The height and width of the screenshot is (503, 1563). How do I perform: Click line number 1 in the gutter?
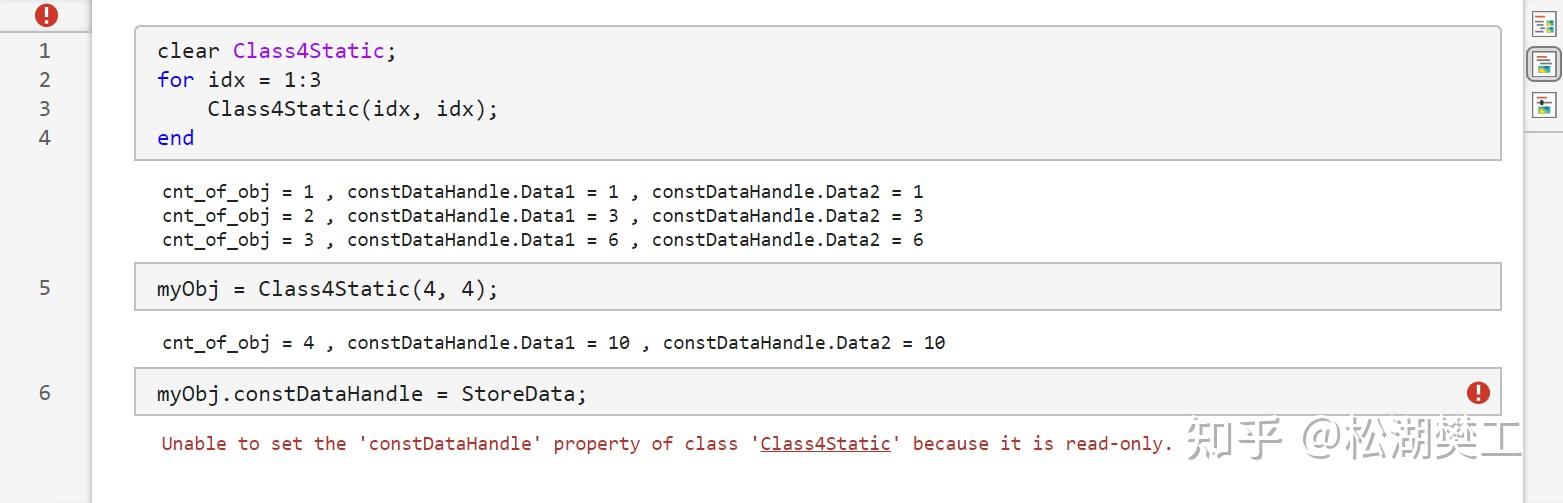(x=44, y=51)
